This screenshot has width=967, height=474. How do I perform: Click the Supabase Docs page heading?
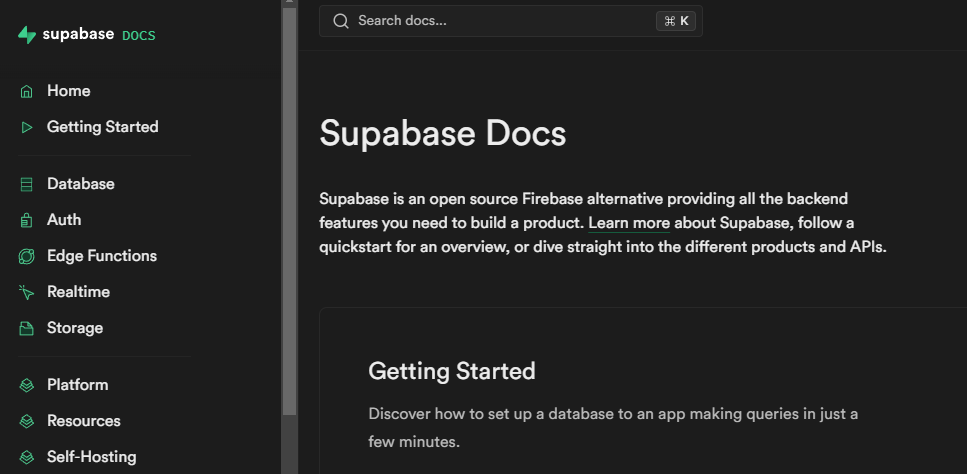[x=443, y=134]
